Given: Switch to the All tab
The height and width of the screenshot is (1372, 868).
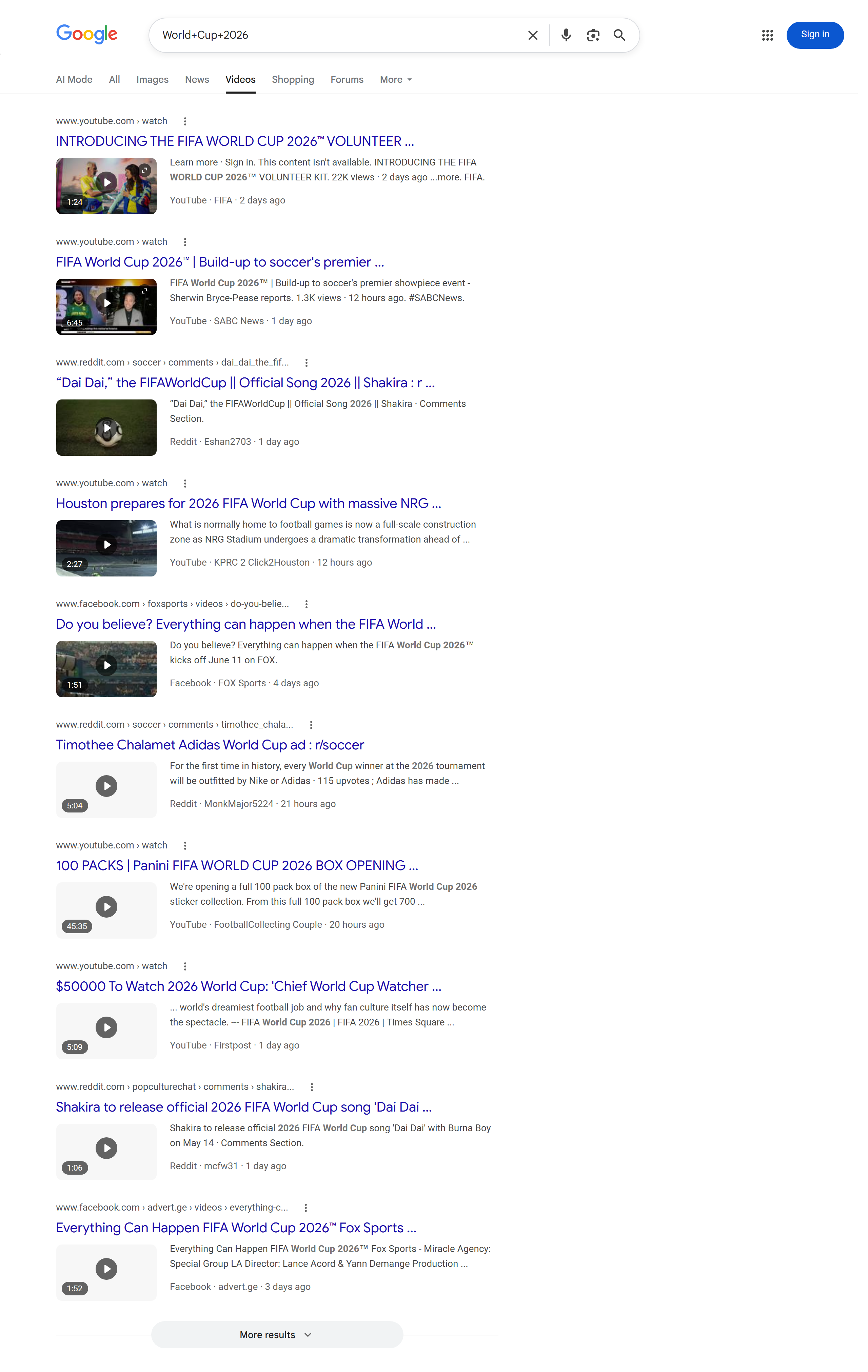Looking at the screenshot, I should click(115, 80).
